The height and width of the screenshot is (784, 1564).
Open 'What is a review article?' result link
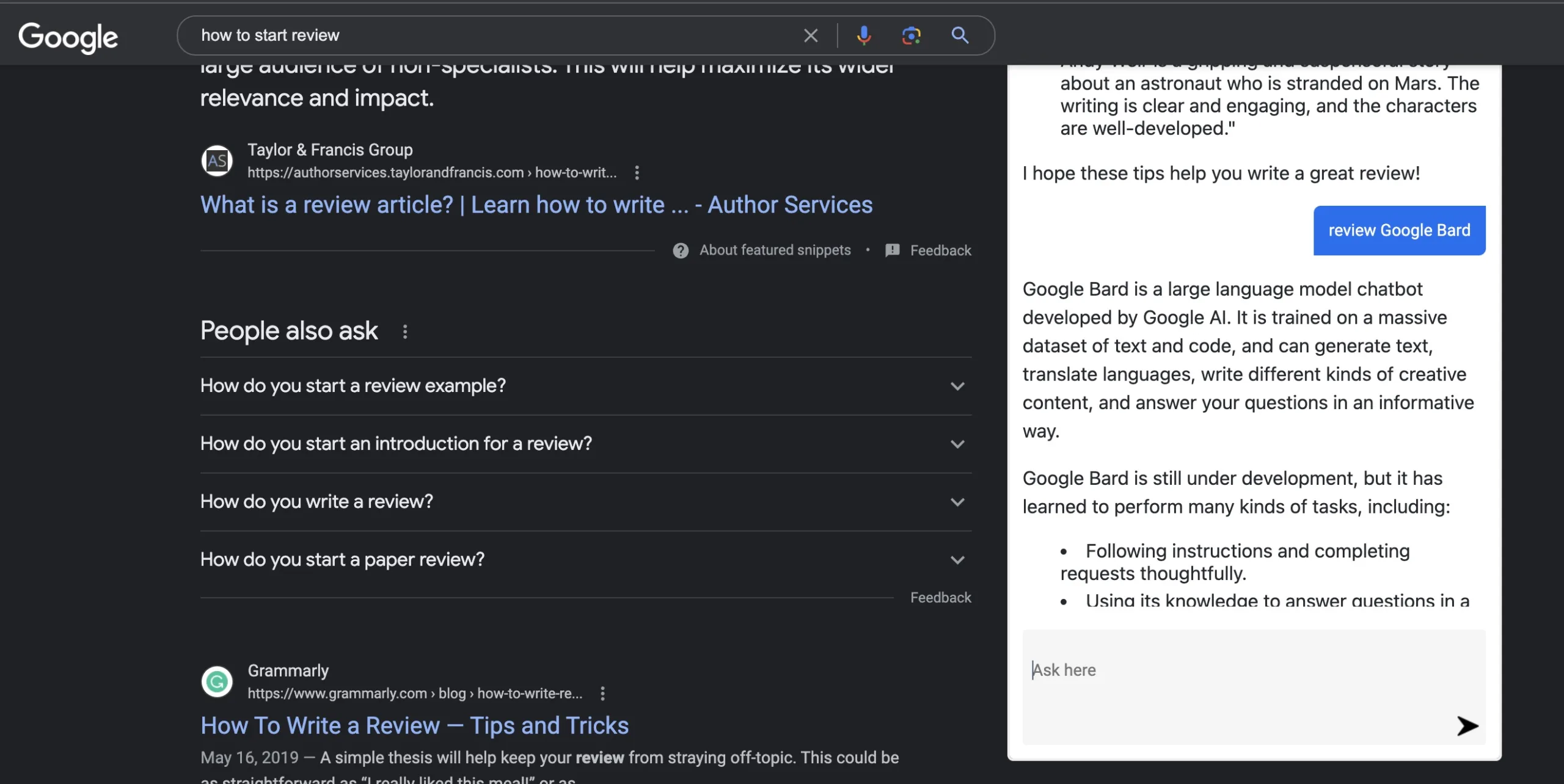tap(536, 205)
